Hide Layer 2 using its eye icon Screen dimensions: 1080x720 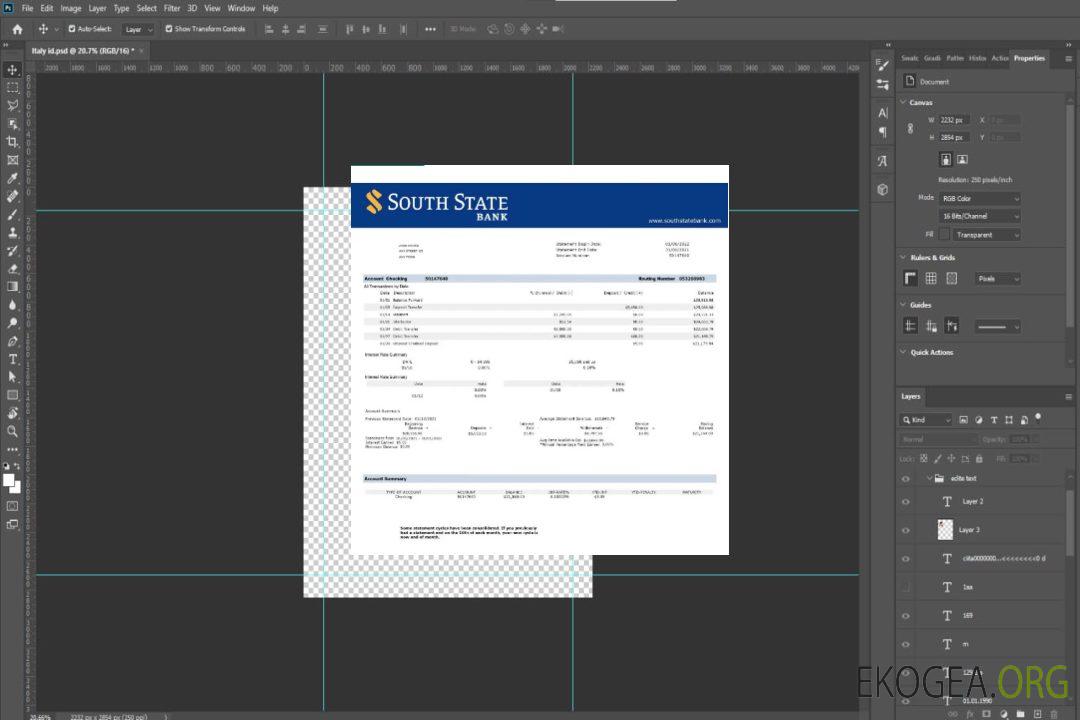(x=906, y=502)
